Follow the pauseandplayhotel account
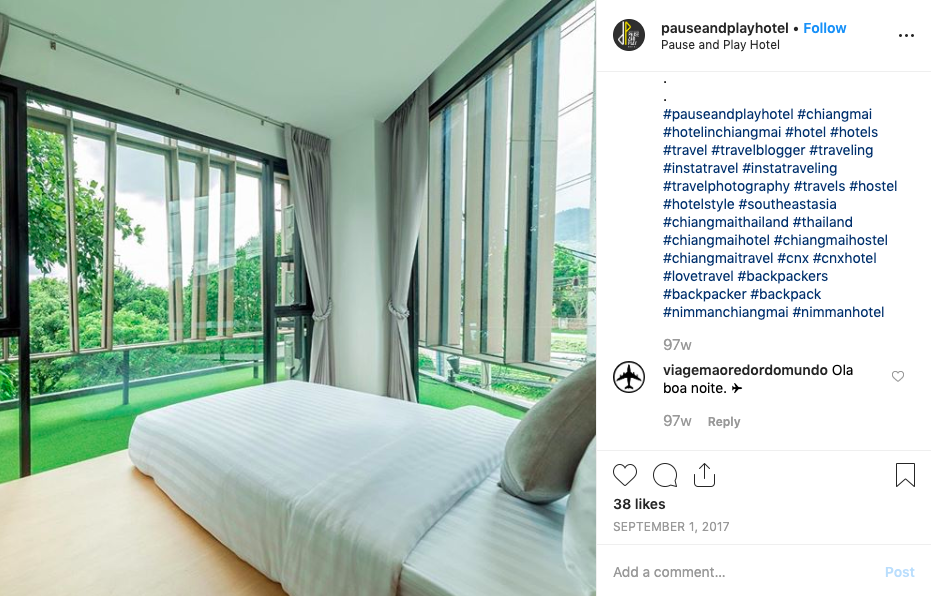The width and height of the screenshot is (931, 596). 824,28
